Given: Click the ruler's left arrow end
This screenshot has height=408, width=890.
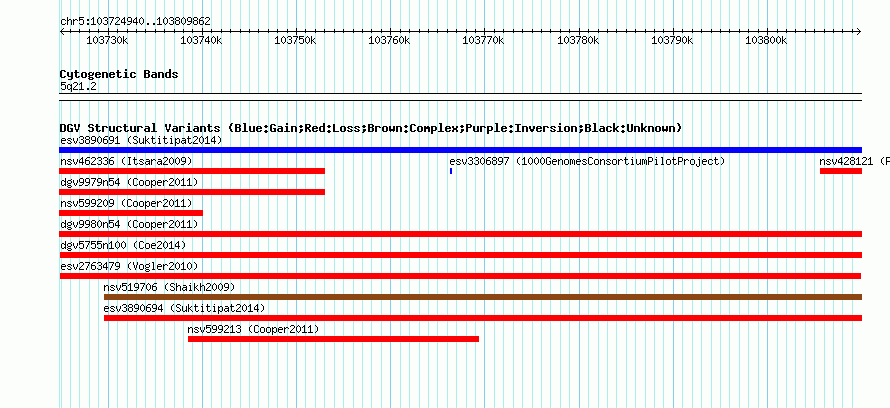Looking at the screenshot, I should [x=62, y=32].
